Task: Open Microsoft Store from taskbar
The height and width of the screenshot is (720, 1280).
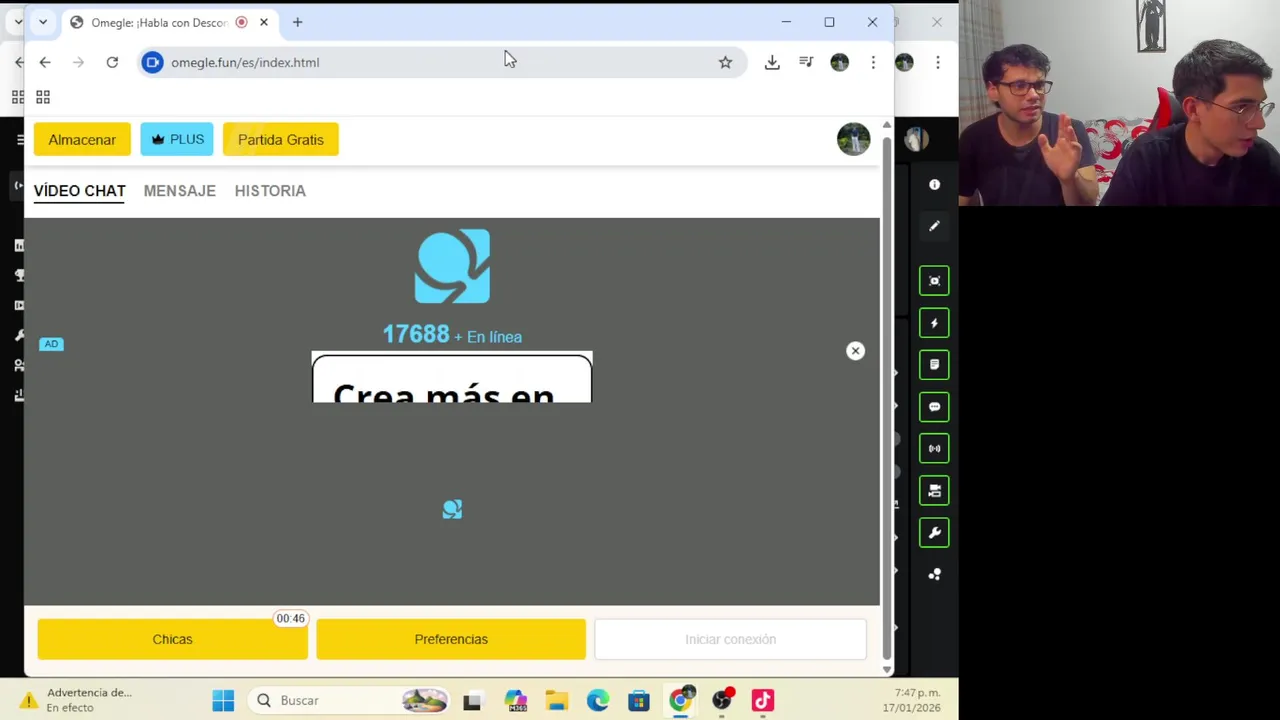Action: (639, 700)
